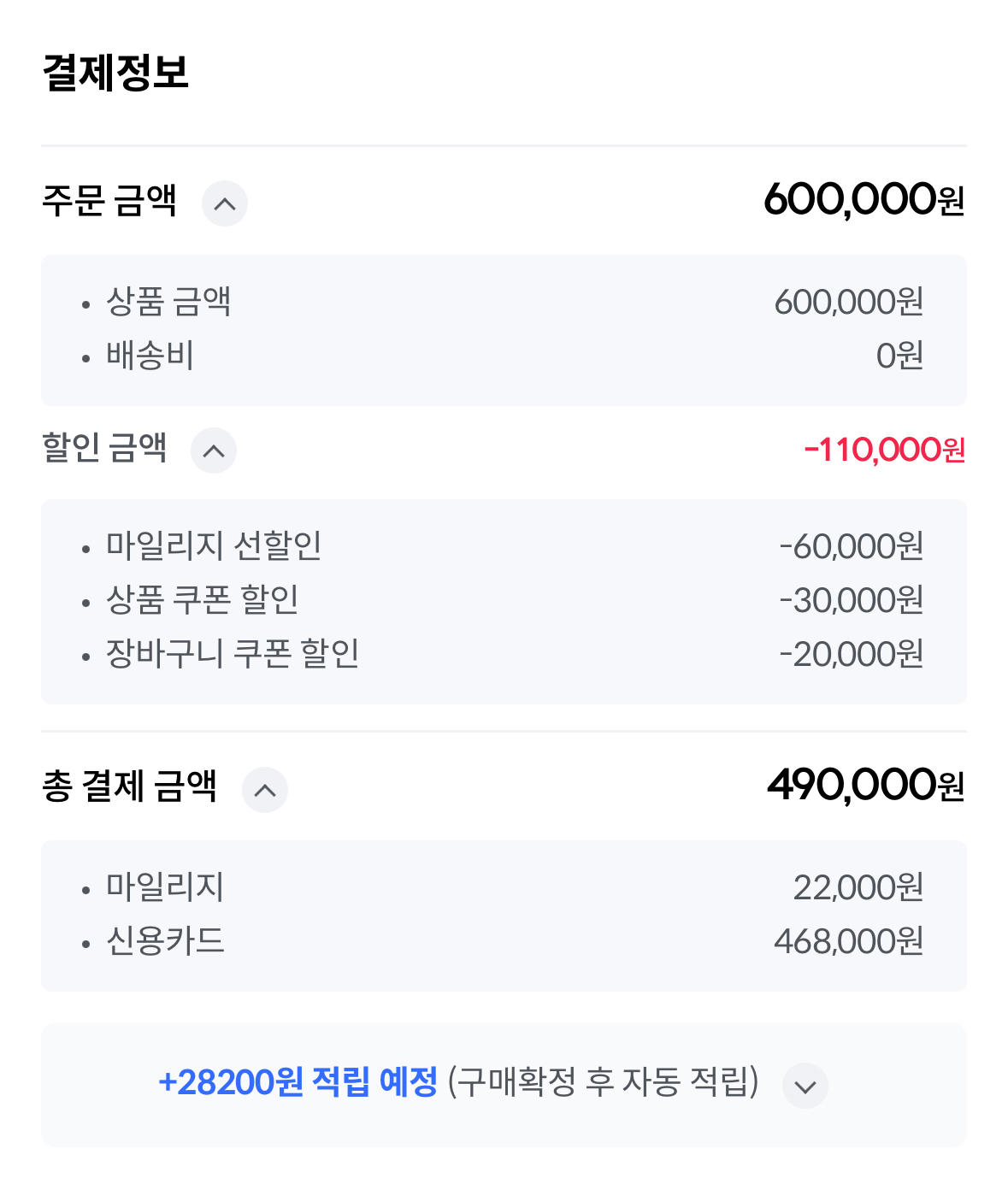Click the +28200원 적립 예정 text

298,1082
